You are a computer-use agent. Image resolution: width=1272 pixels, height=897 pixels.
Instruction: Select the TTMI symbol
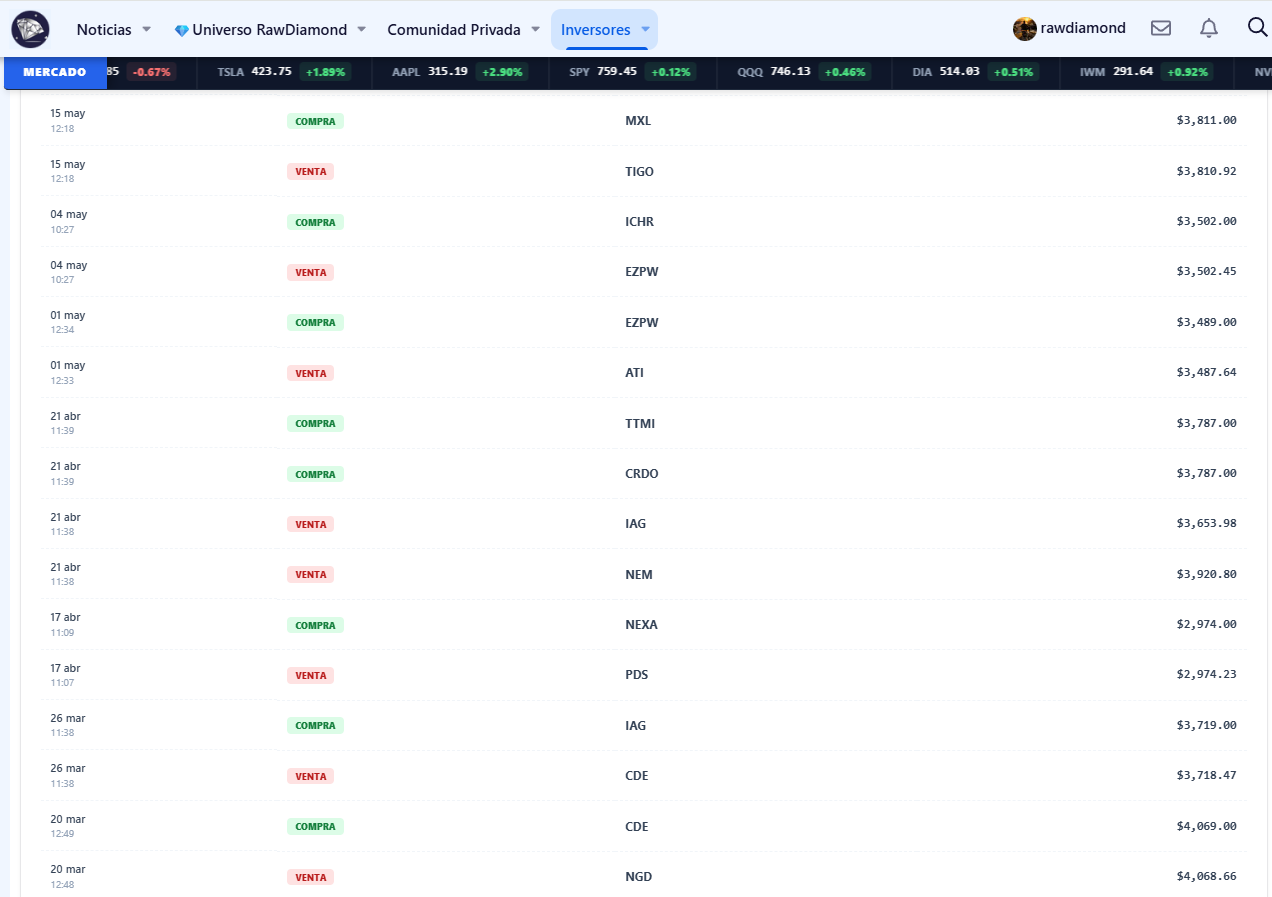tap(640, 424)
